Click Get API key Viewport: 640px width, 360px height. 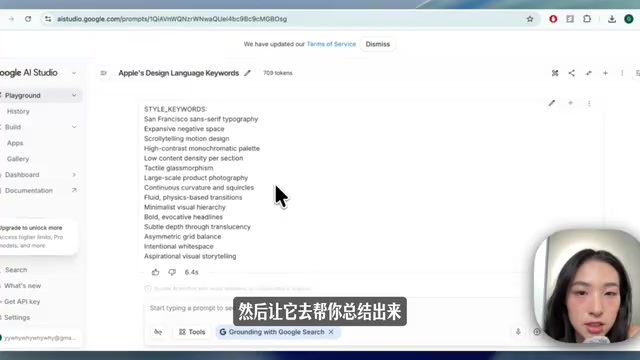point(22,302)
